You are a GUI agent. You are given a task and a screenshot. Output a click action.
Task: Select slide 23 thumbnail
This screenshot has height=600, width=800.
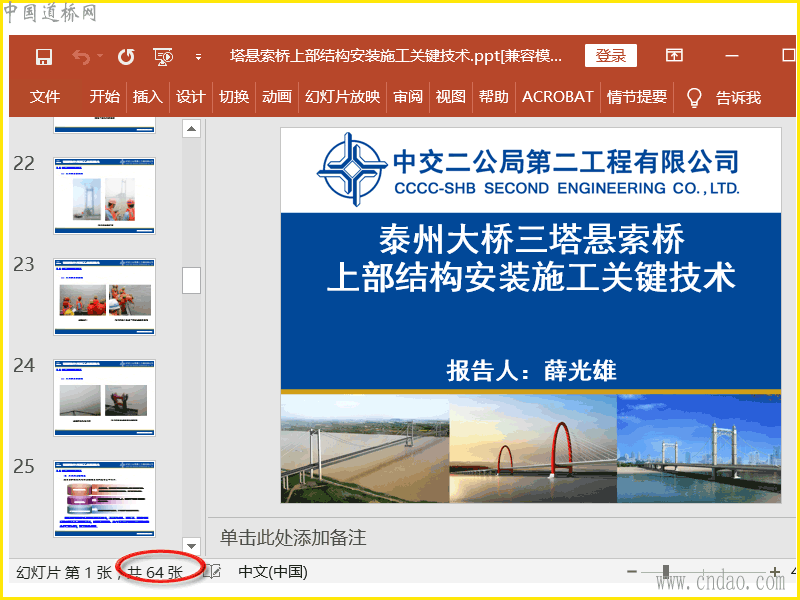pos(105,297)
